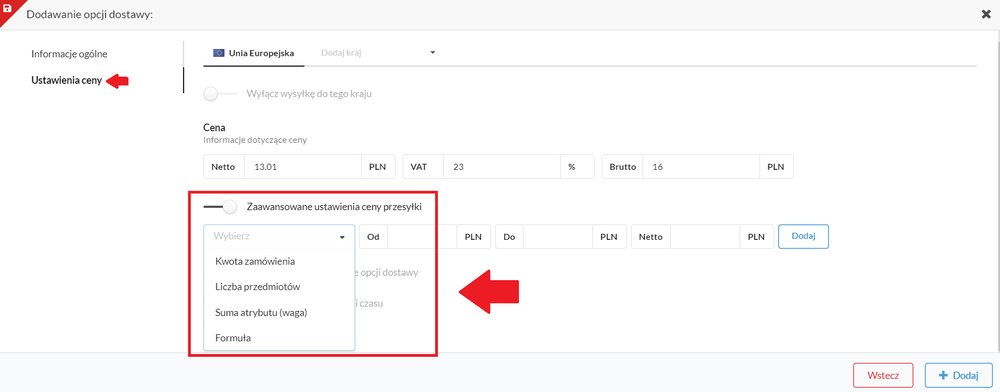Open the Dodaj kraj dropdown

pyautogui.click(x=378, y=53)
